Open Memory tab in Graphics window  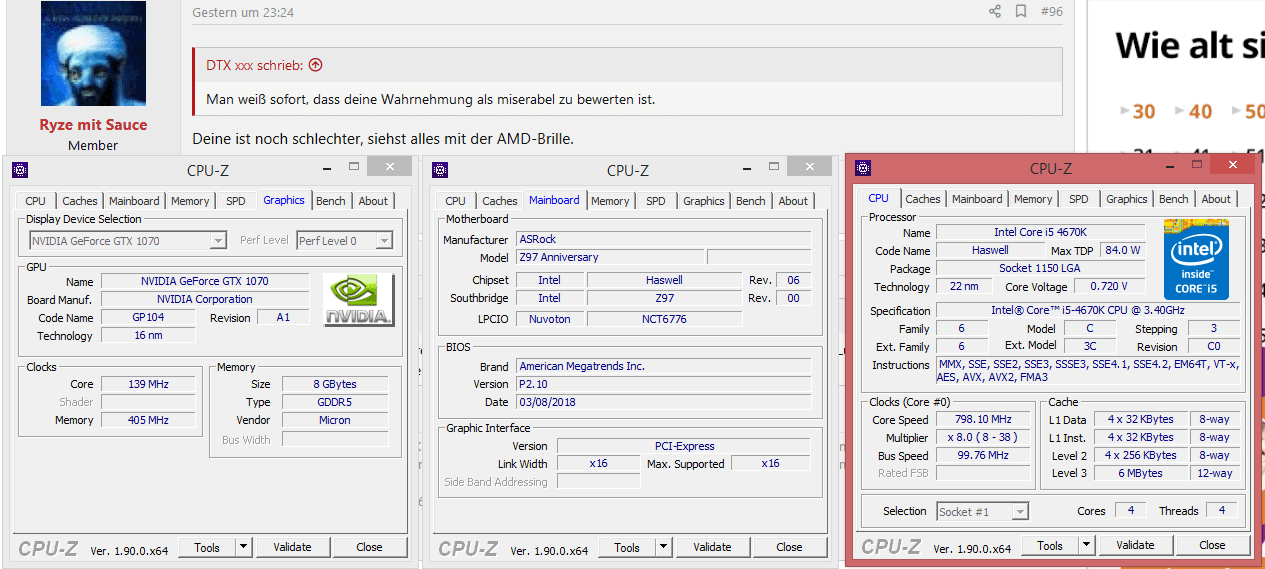(x=190, y=201)
